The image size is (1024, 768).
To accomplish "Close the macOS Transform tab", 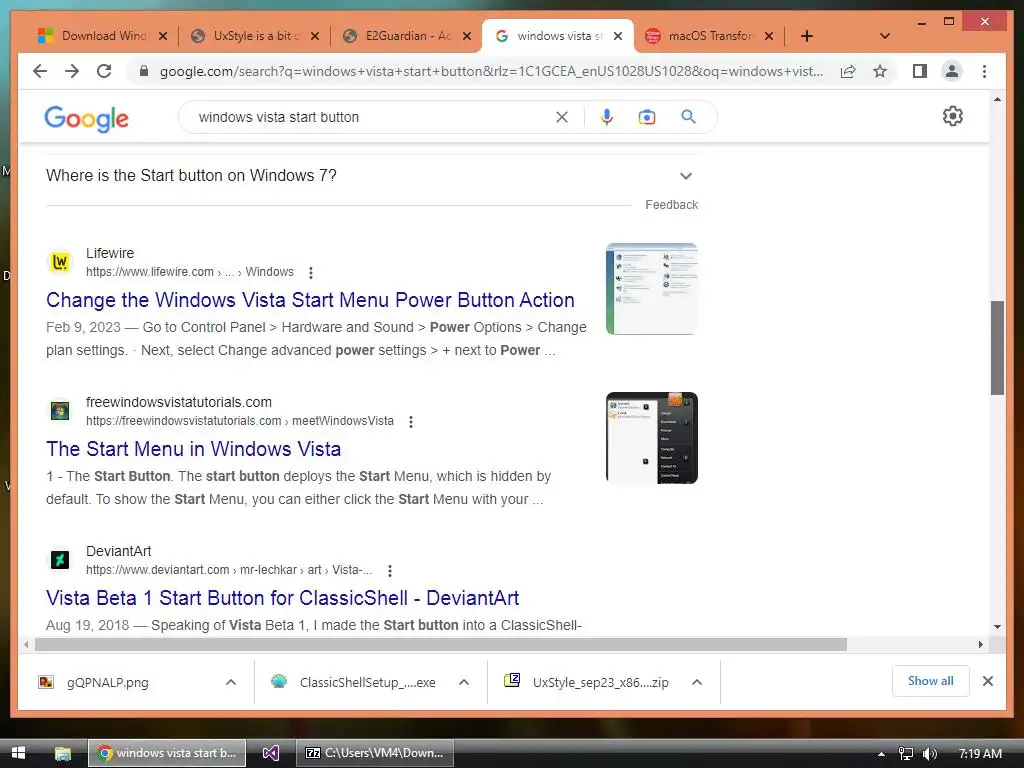I will pos(769,36).
